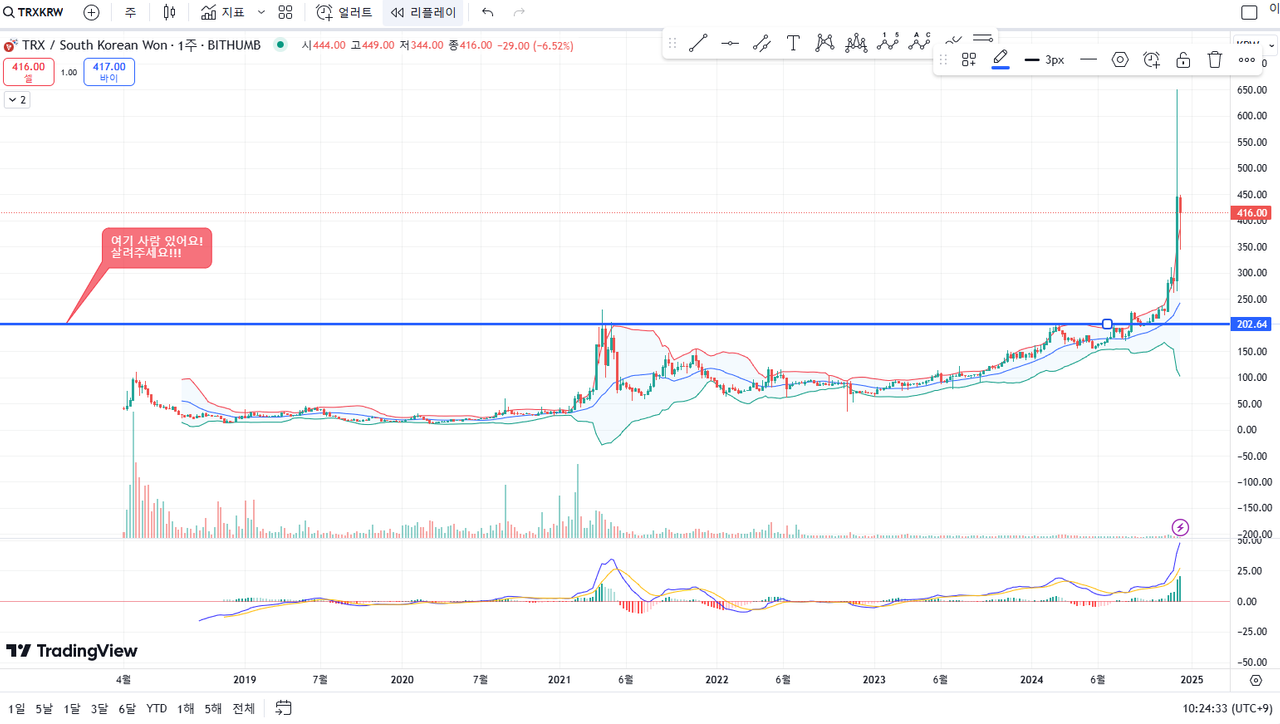Change the line color with the pencil swatch
Screen dimensions: 1280x724
coord(1000,60)
